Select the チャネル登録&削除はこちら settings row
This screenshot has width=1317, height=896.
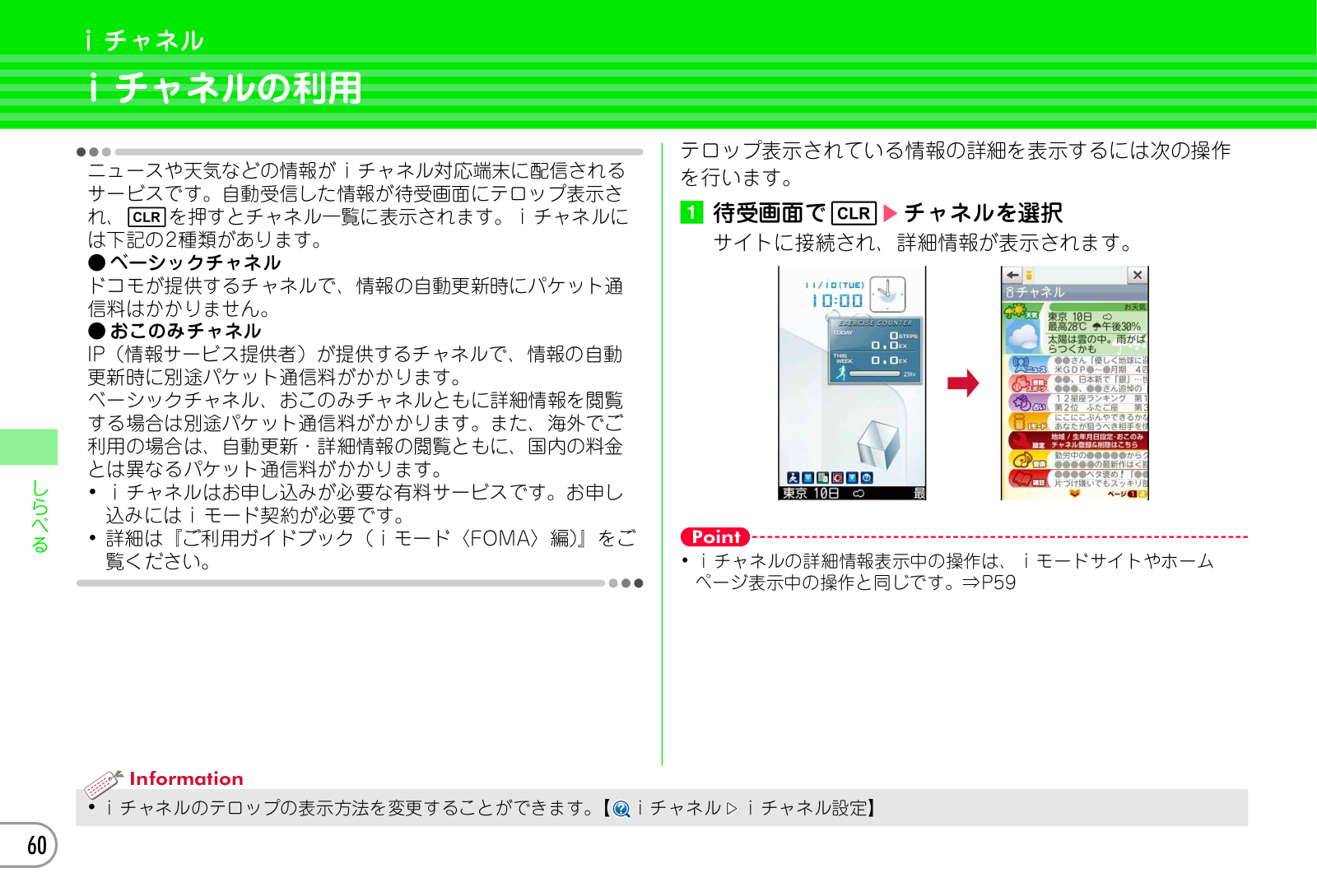coord(1094,445)
